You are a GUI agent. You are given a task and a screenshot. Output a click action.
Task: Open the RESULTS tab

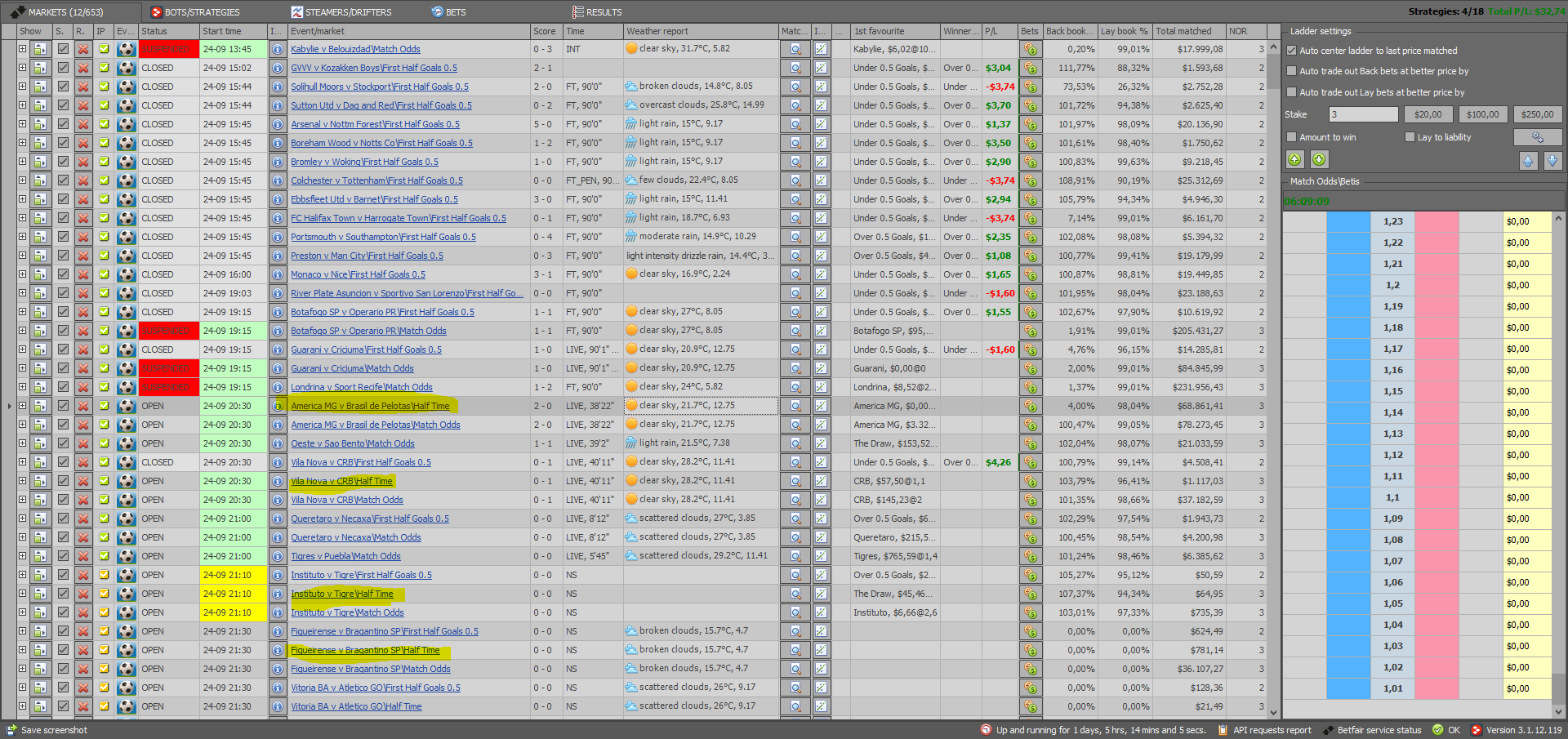[597, 12]
